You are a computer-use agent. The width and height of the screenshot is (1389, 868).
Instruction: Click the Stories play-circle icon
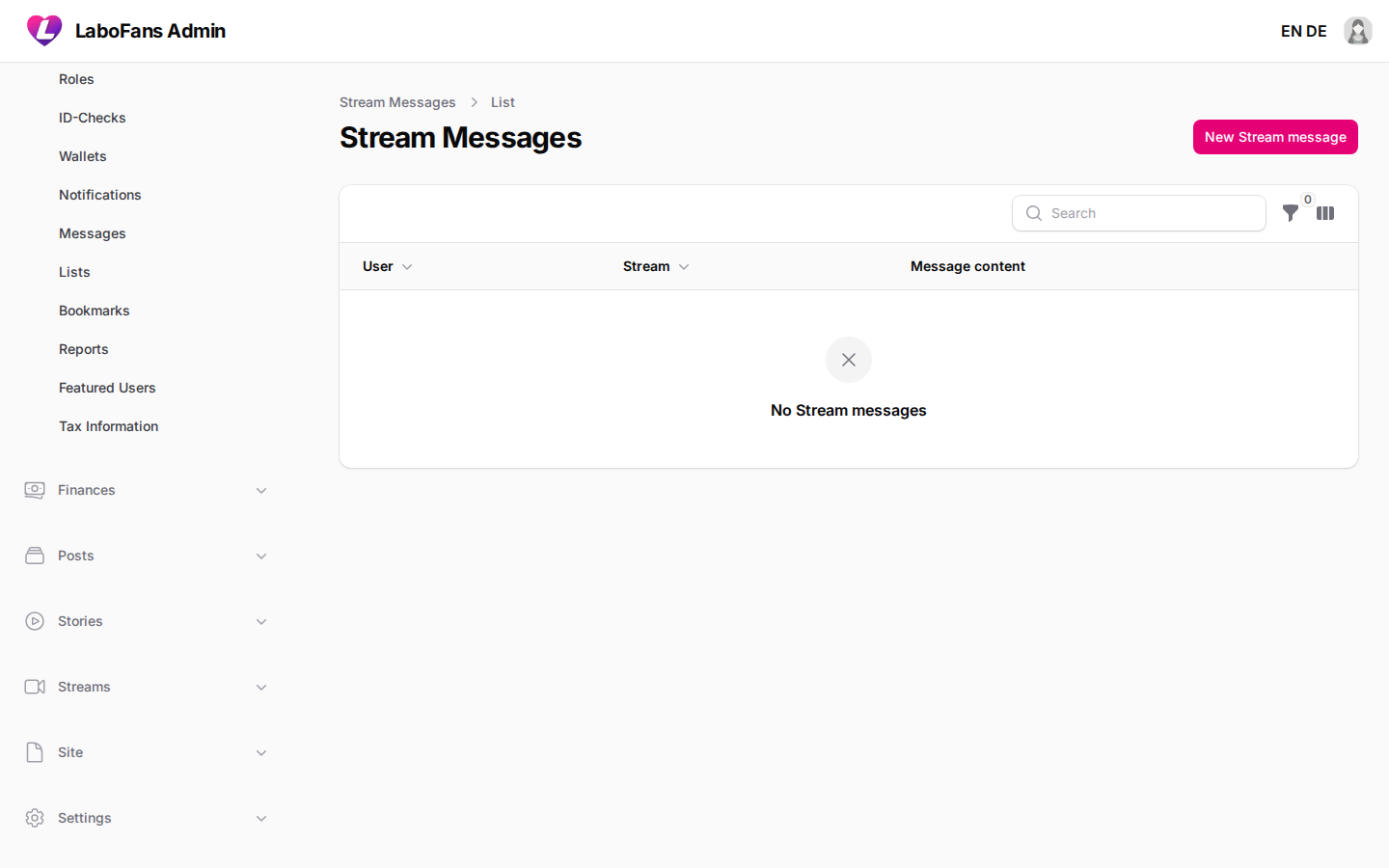(x=35, y=621)
